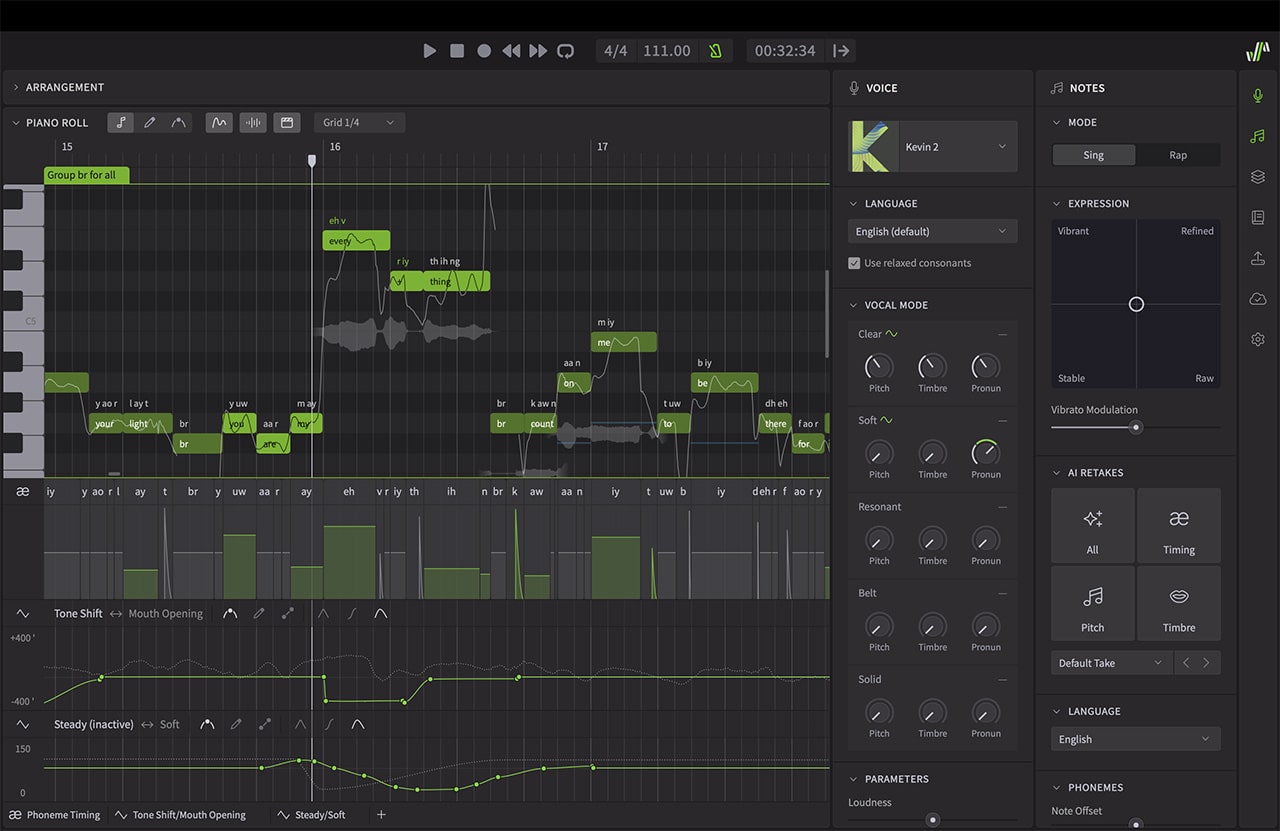Click the Expression XY pad center handle
Image resolution: width=1280 pixels, height=831 pixels.
tap(1136, 304)
